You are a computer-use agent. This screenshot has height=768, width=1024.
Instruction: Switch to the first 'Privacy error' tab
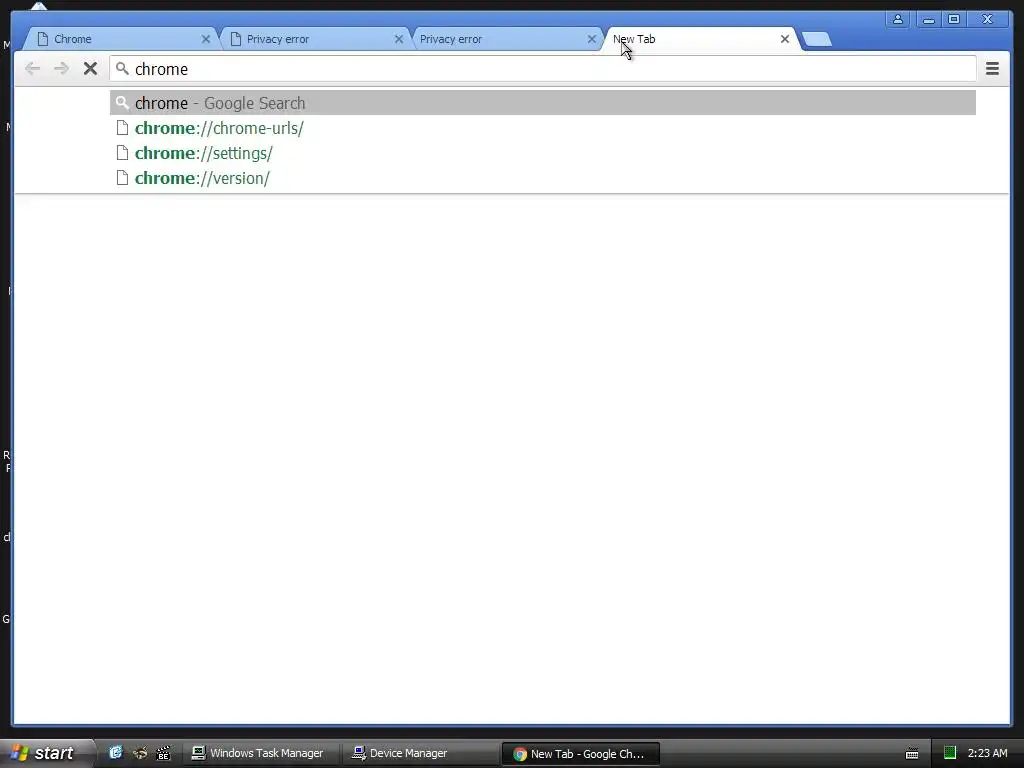pos(313,39)
